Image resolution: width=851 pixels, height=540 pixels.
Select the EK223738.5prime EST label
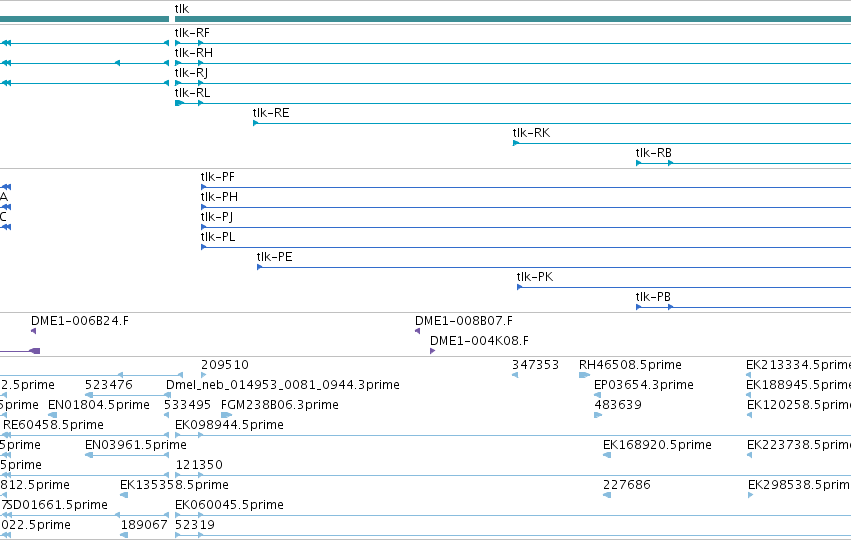click(x=799, y=445)
